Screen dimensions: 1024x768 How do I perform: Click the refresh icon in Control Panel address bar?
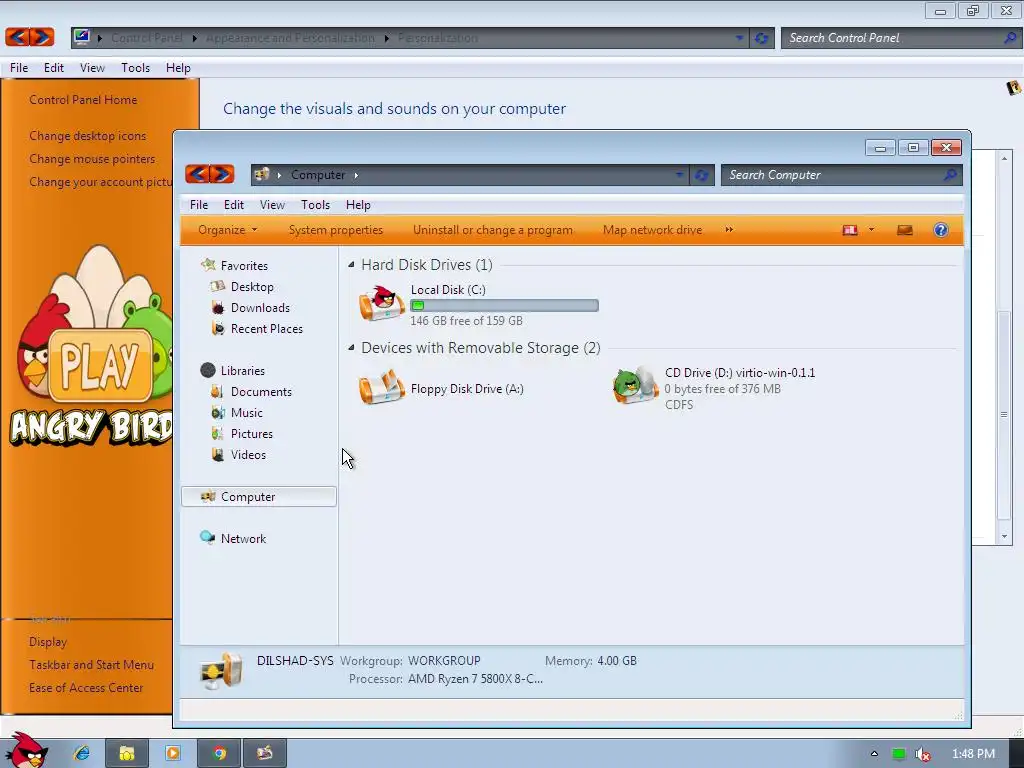click(761, 38)
